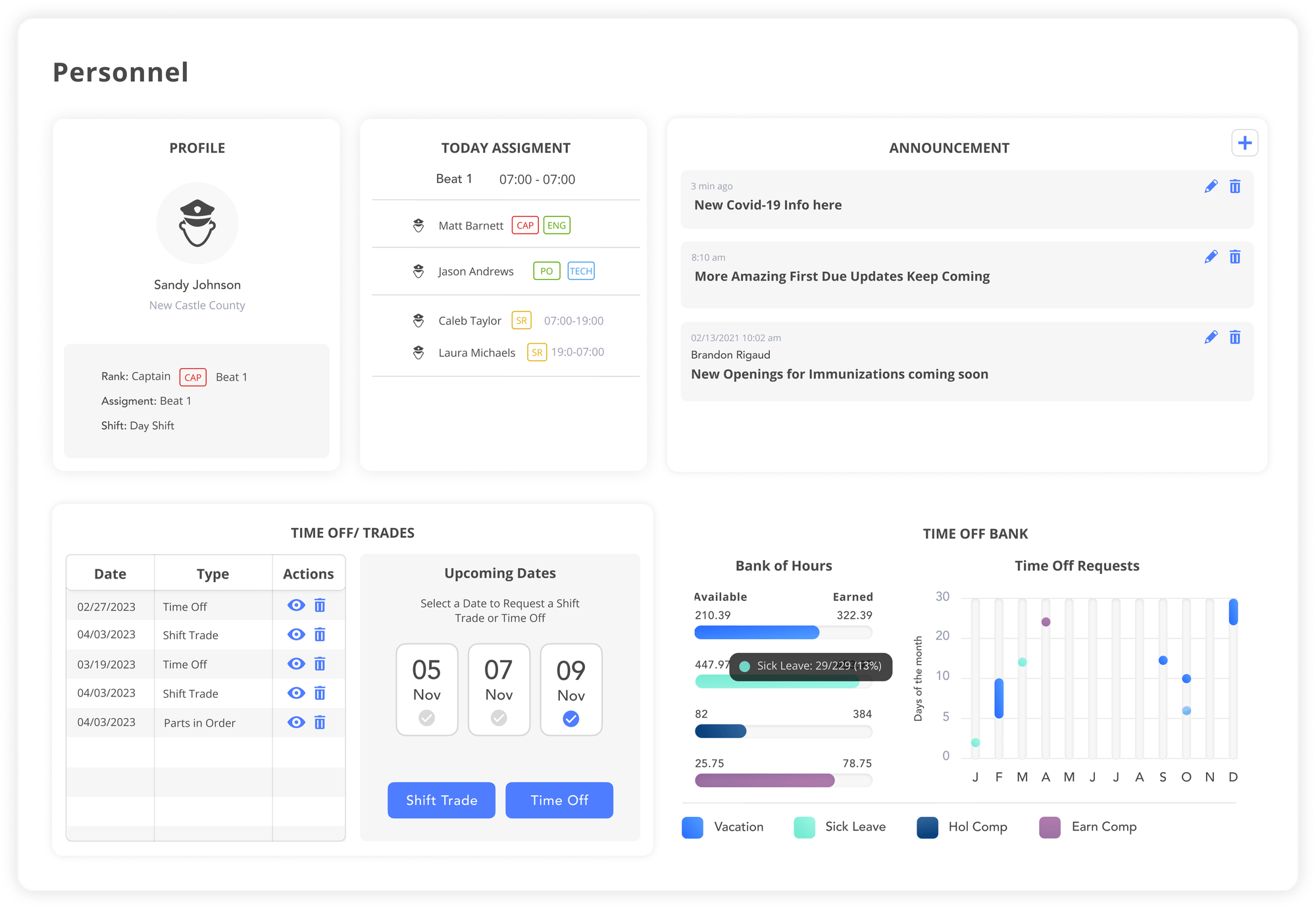
Task: Edit the New Covid-19 Info announcement
Action: 1211,186
